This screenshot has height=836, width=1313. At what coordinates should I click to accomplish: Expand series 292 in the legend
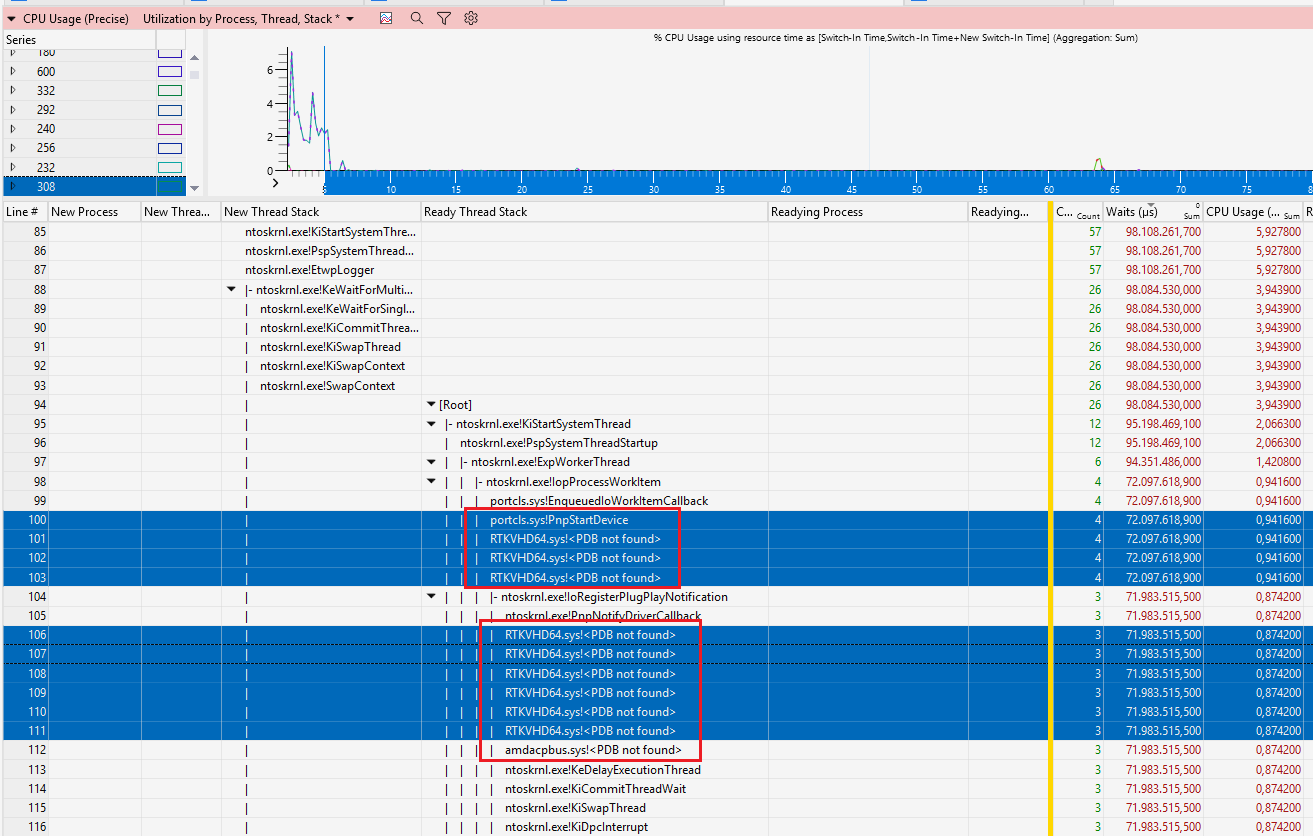(13, 110)
